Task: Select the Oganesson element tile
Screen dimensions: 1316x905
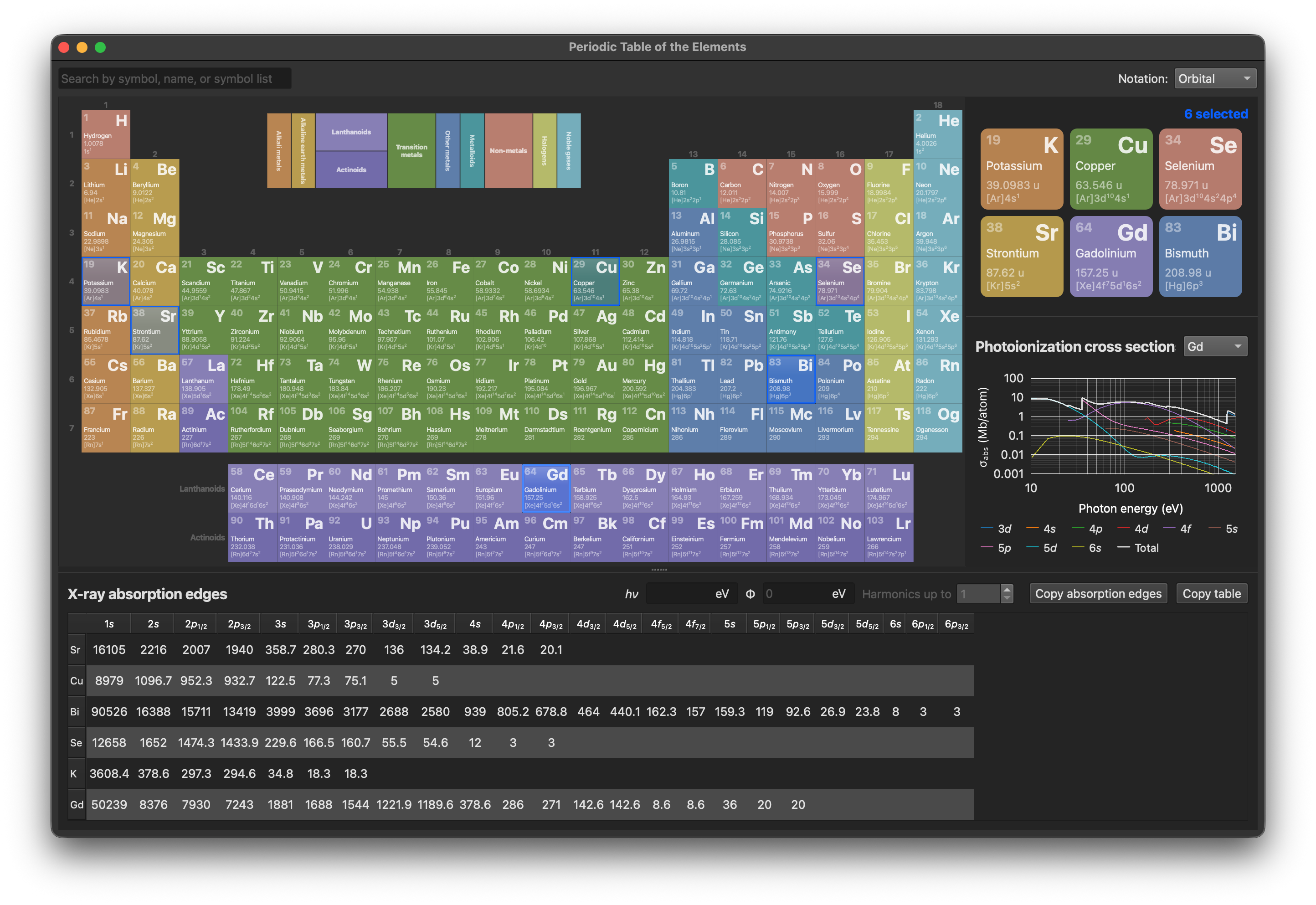Action: (937, 428)
